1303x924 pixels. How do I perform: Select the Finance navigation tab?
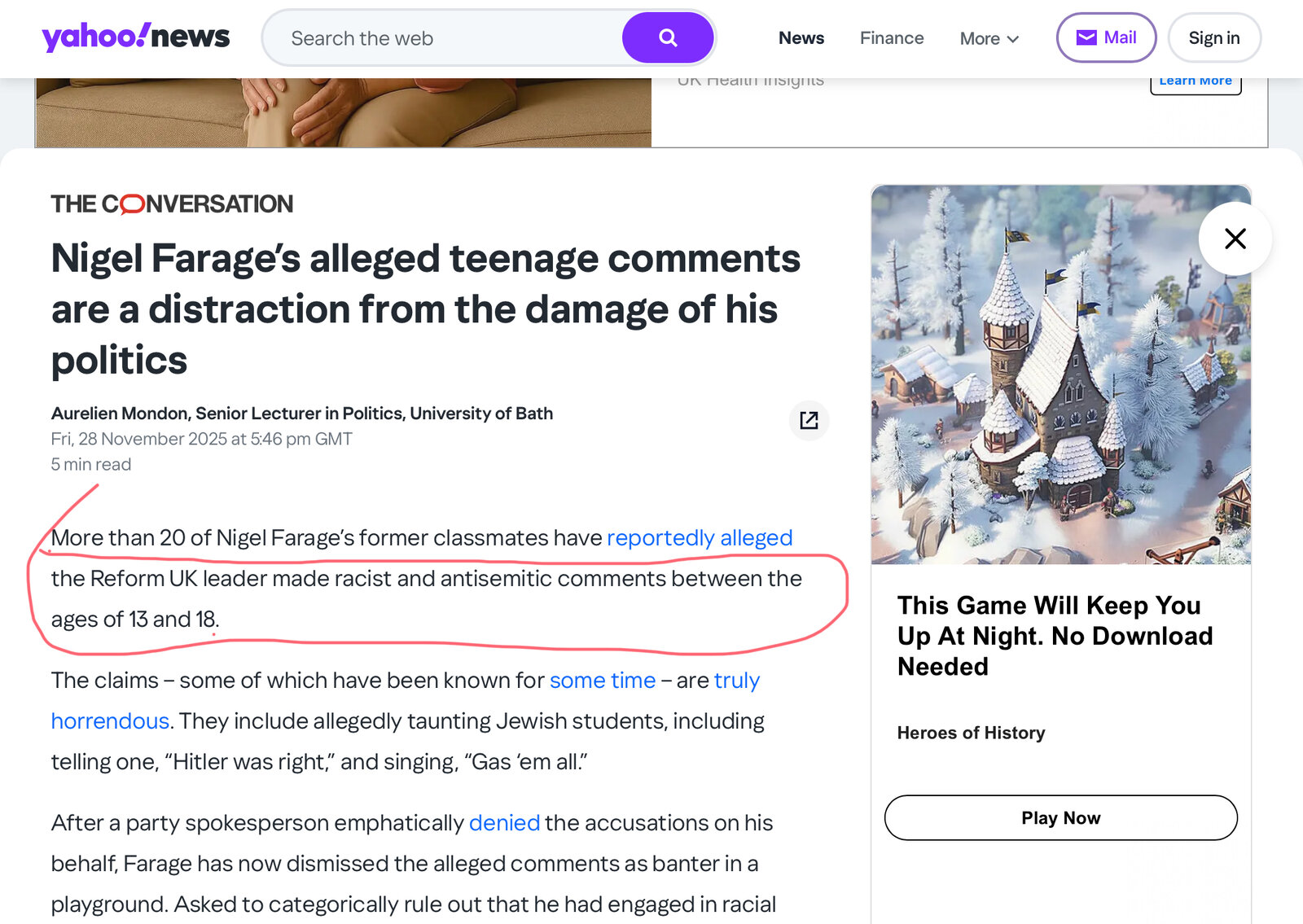pos(892,37)
